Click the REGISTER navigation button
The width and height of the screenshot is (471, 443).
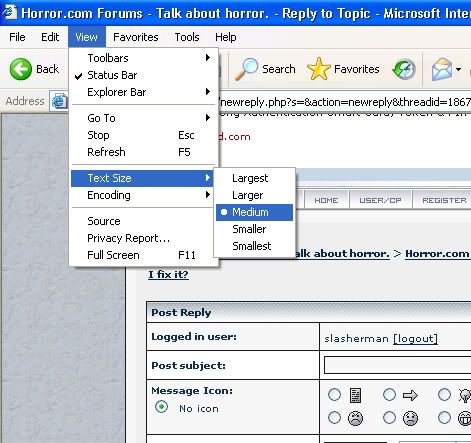442,200
